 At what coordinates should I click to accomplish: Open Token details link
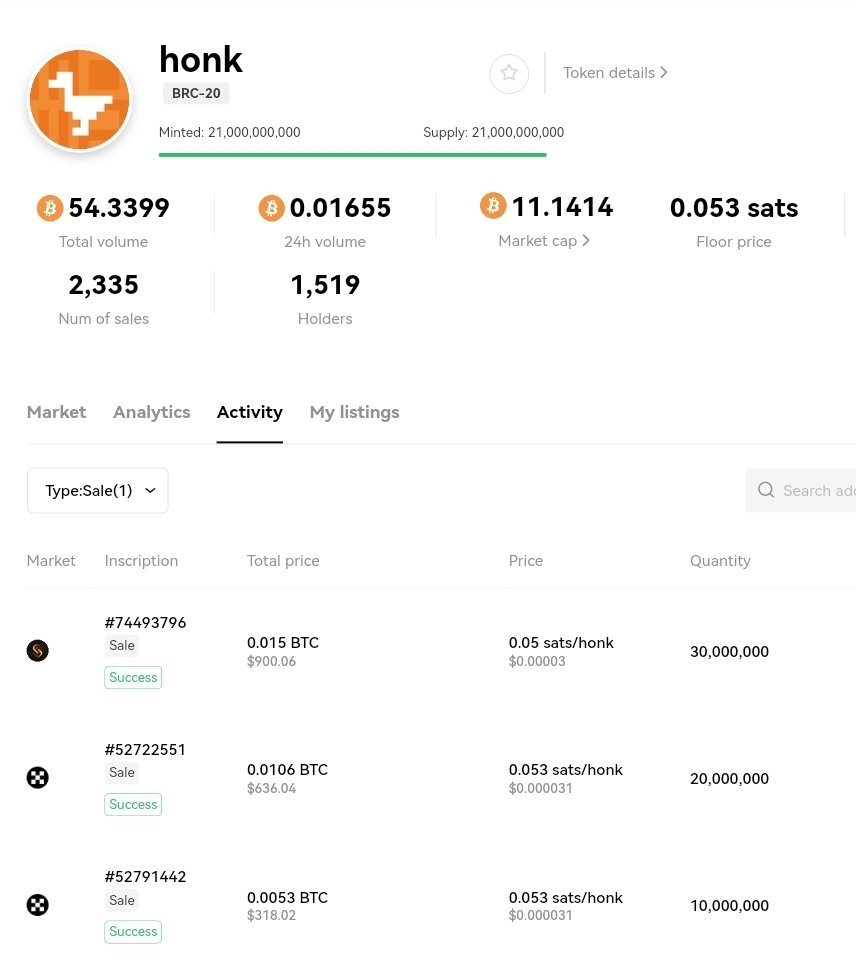615,73
